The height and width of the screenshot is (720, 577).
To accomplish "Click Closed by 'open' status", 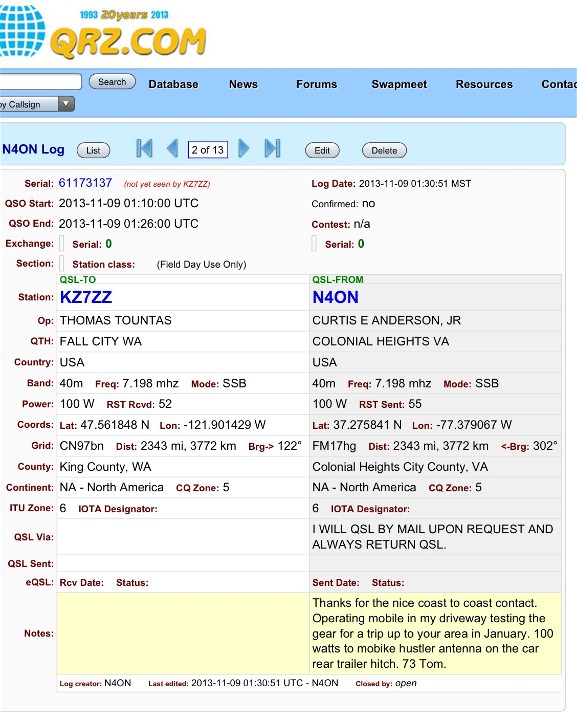I will tap(406, 683).
